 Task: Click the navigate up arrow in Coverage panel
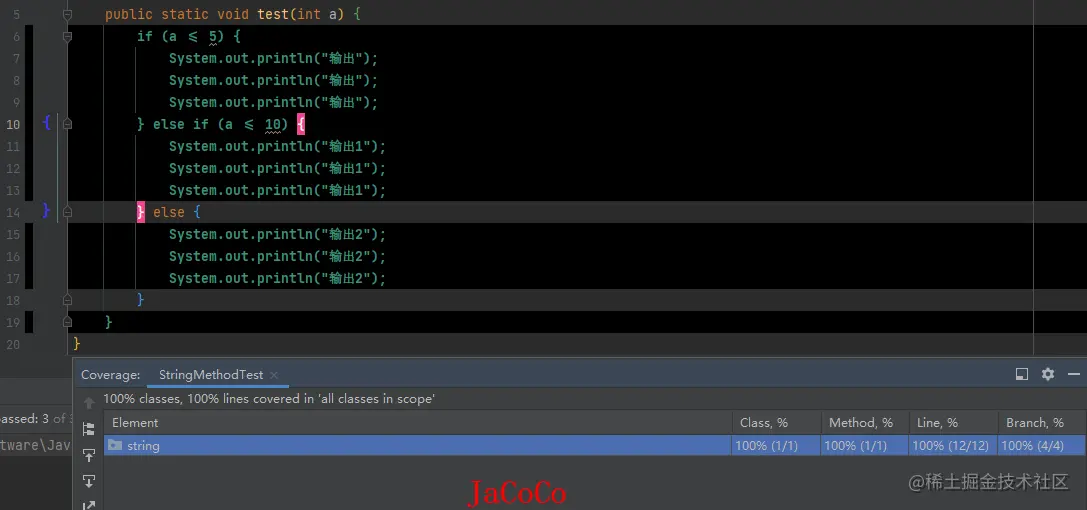click(89, 403)
